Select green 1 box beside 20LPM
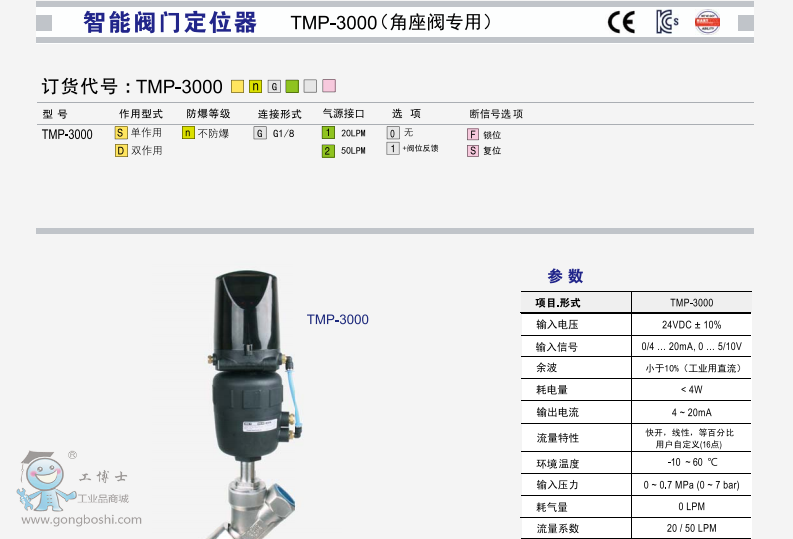793x539 pixels. (x=328, y=133)
